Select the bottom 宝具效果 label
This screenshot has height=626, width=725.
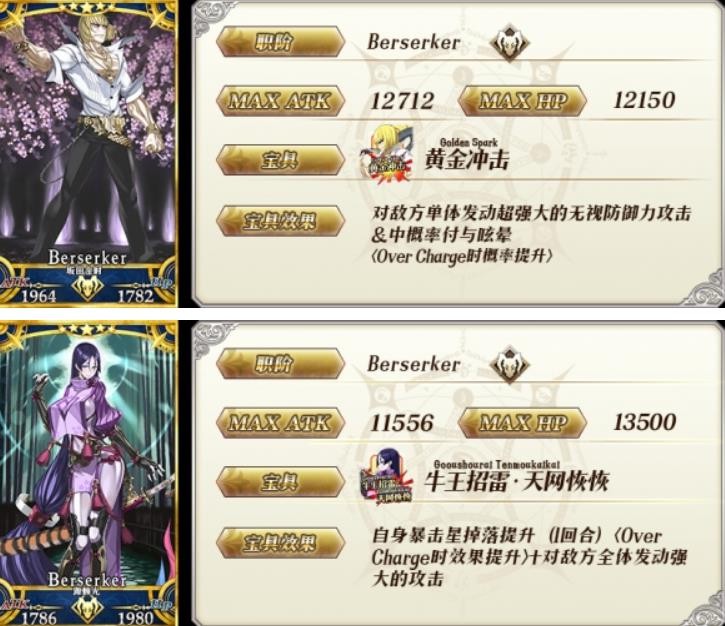[281, 542]
